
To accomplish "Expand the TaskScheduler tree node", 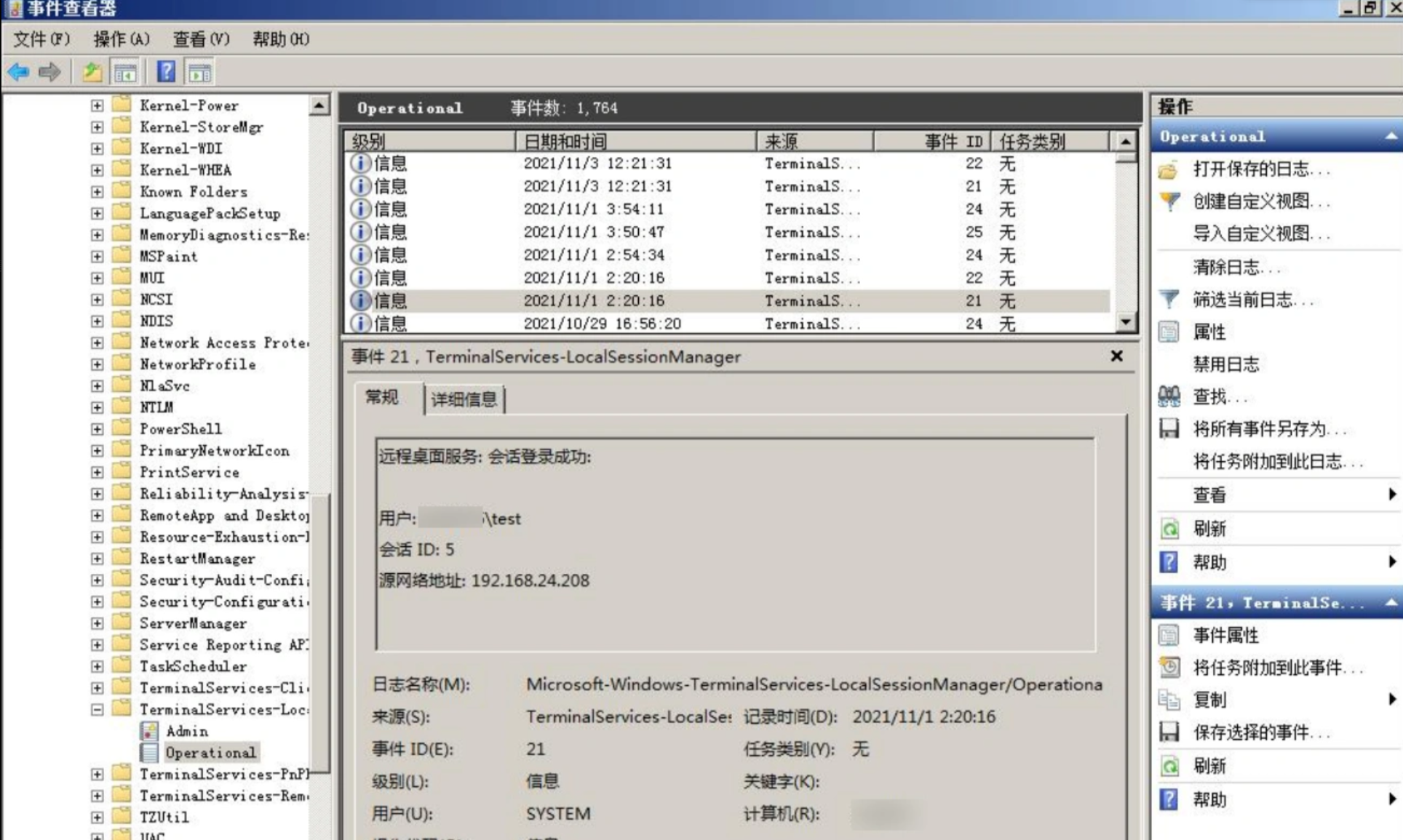I will coord(97,666).
